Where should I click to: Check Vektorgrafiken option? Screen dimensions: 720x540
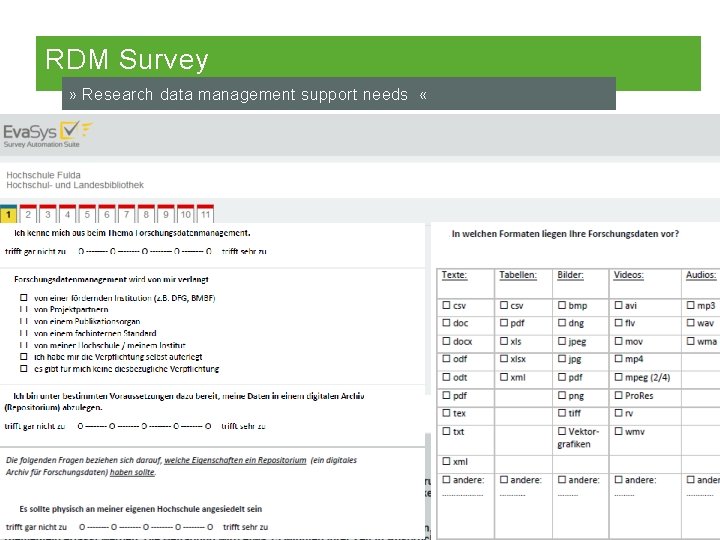pyautogui.click(x=562, y=431)
